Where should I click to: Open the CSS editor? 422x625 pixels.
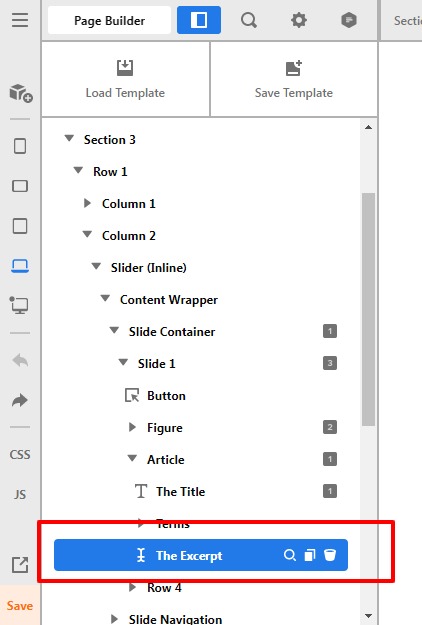pyautogui.click(x=20, y=454)
